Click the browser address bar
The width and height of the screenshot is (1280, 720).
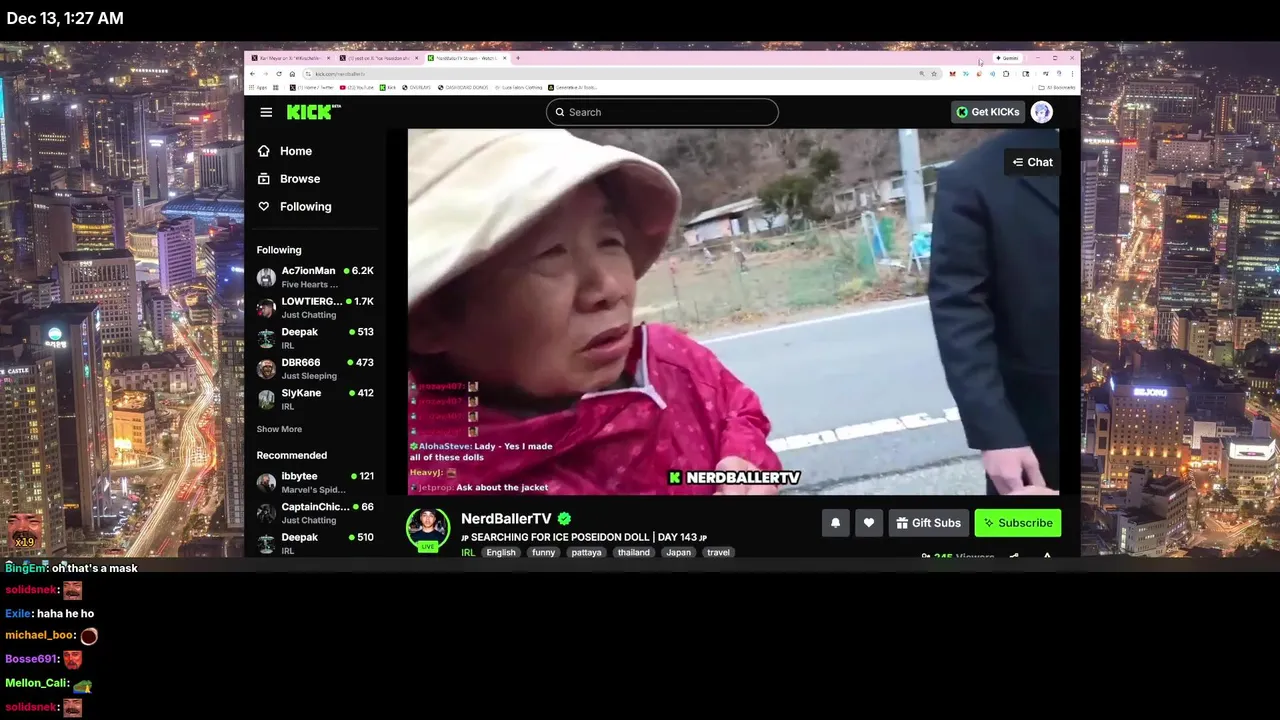(620, 74)
